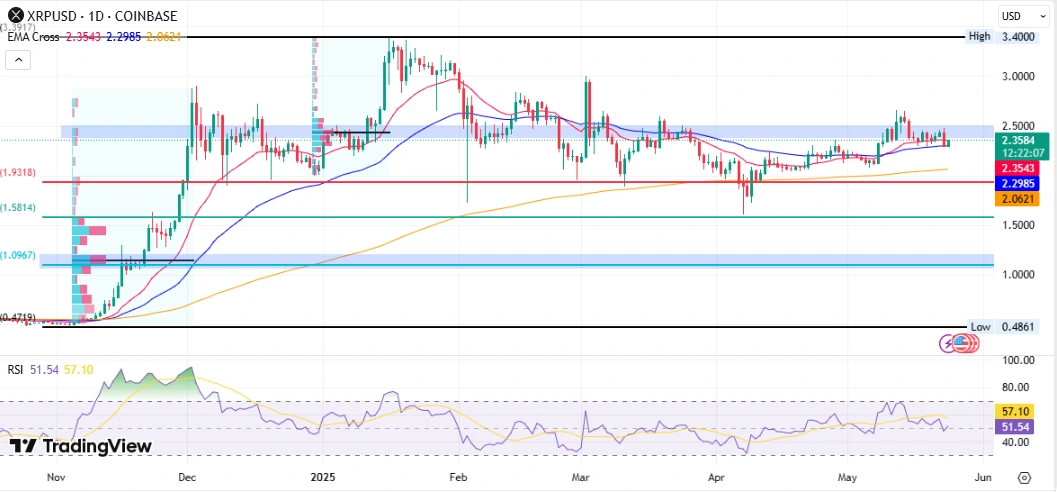Click the blue EMA 2.2985 price tag

click(1021, 185)
